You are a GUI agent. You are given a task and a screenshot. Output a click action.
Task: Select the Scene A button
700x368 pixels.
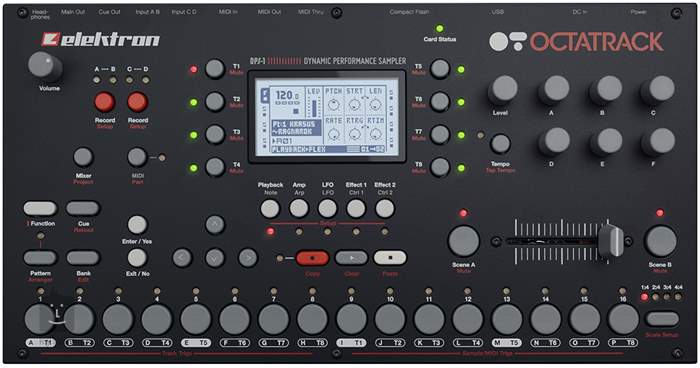pos(463,241)
